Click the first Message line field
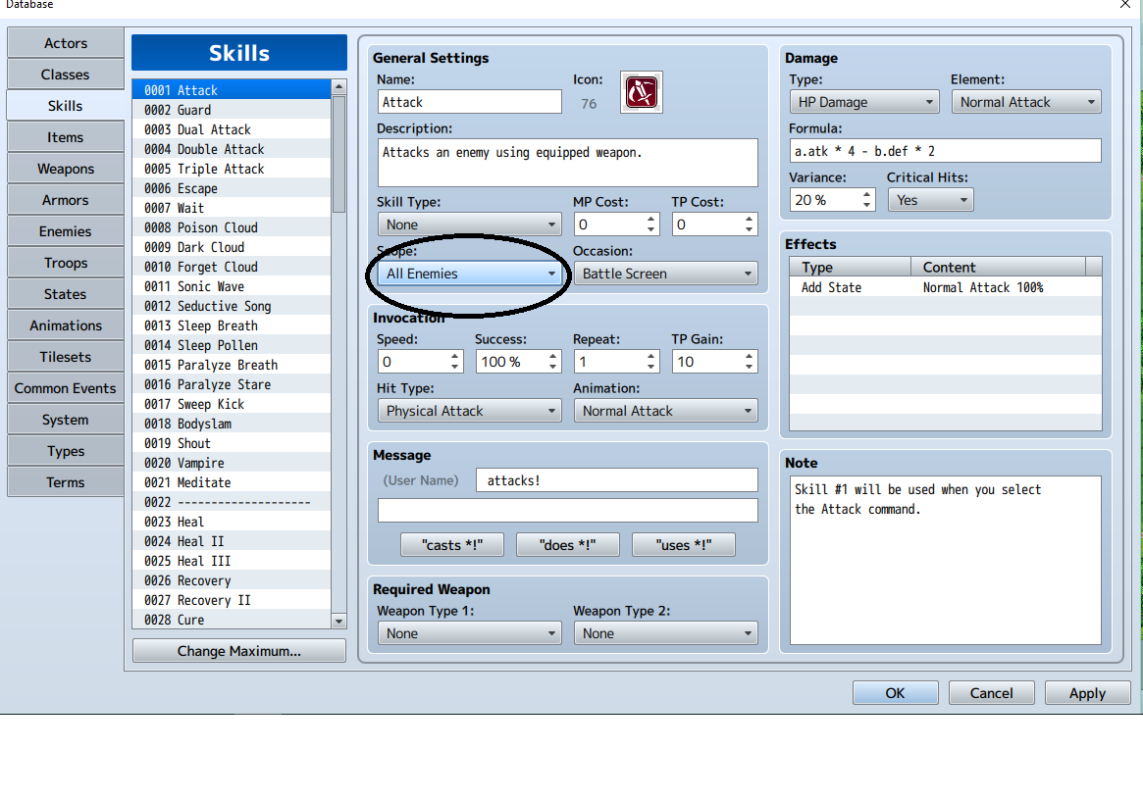The height and width of the screenshot is (800, 1143). (x=617, y=480)
